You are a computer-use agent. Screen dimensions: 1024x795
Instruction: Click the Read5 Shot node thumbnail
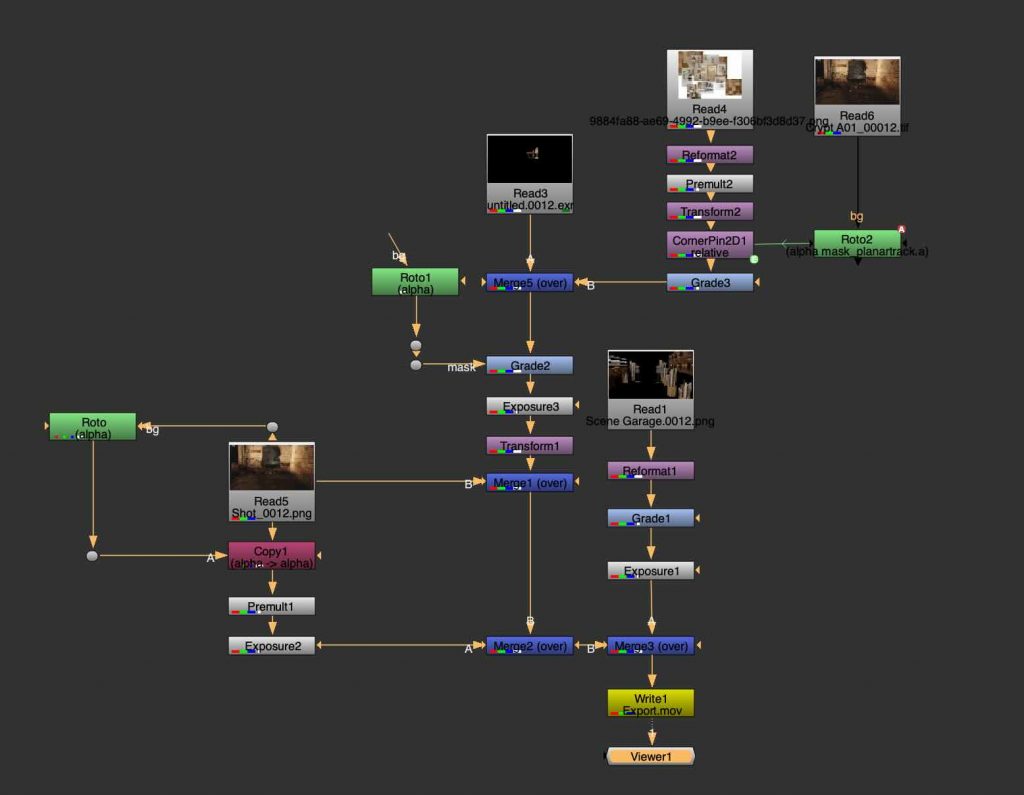click(272, 468)
